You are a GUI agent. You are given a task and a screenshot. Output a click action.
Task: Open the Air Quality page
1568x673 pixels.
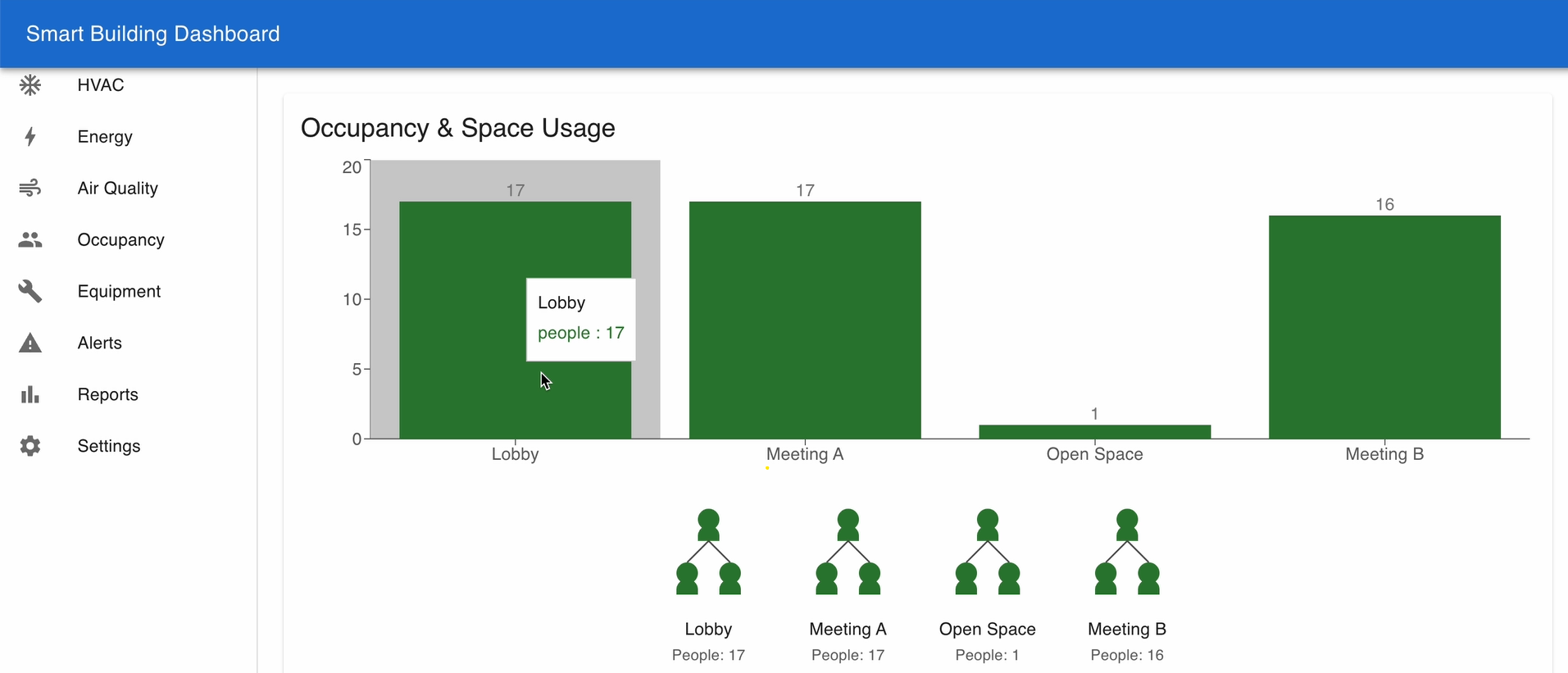coord(128,189)
